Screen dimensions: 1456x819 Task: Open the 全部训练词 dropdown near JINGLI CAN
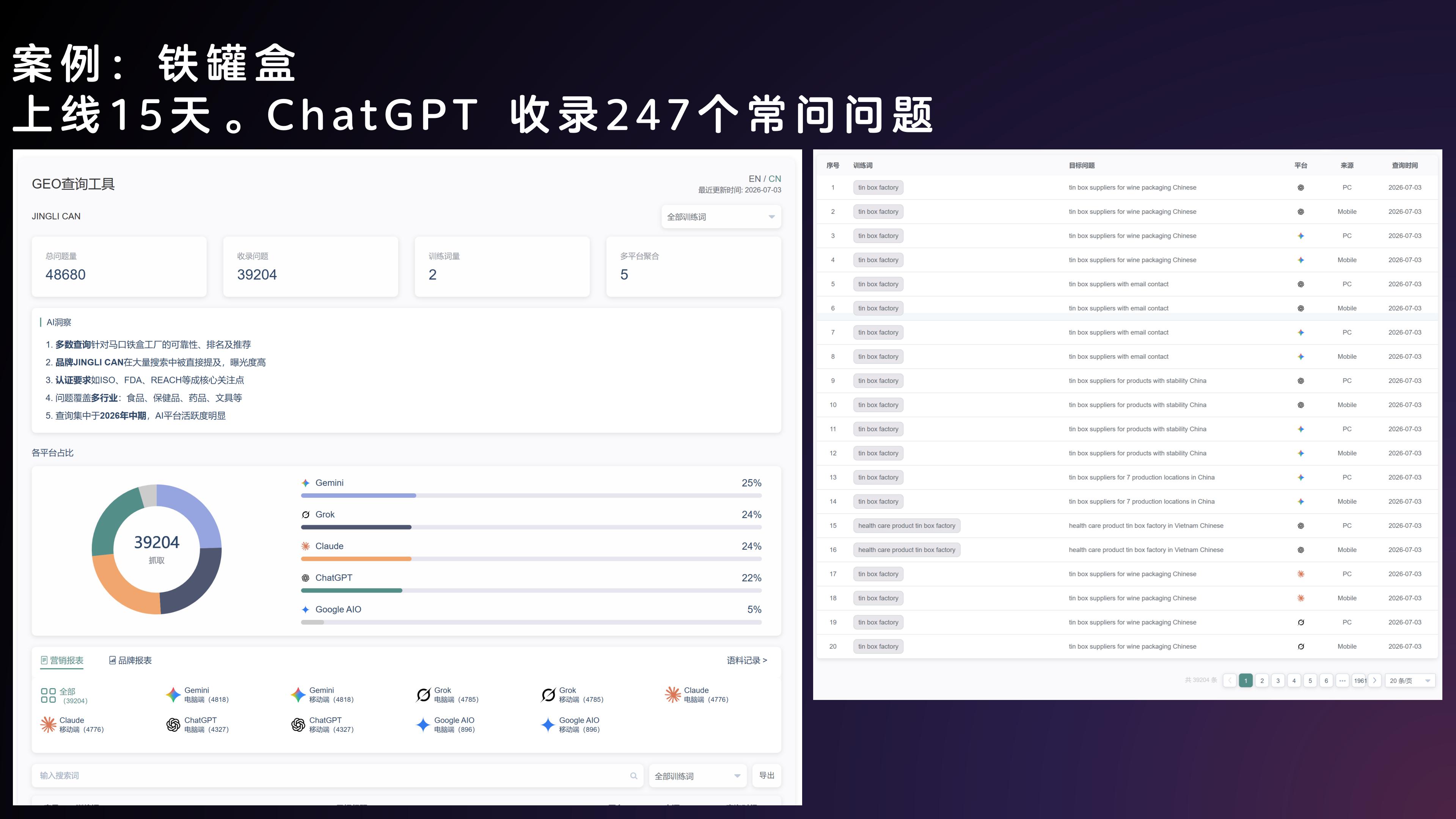(721, 217)
